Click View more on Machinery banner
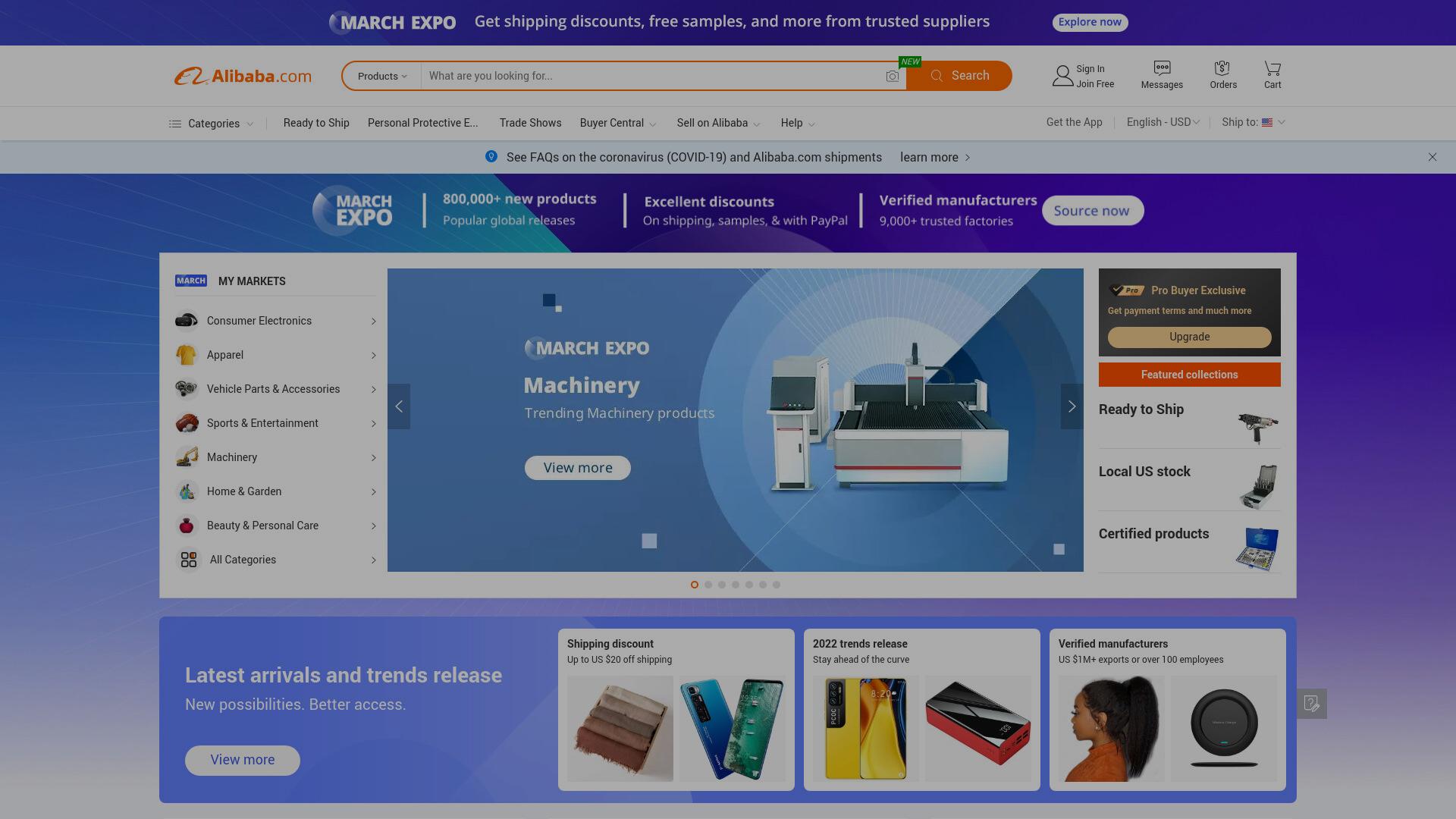Image resolution: width=1456 pixels, height=819 pixels. tap(578, 468)
